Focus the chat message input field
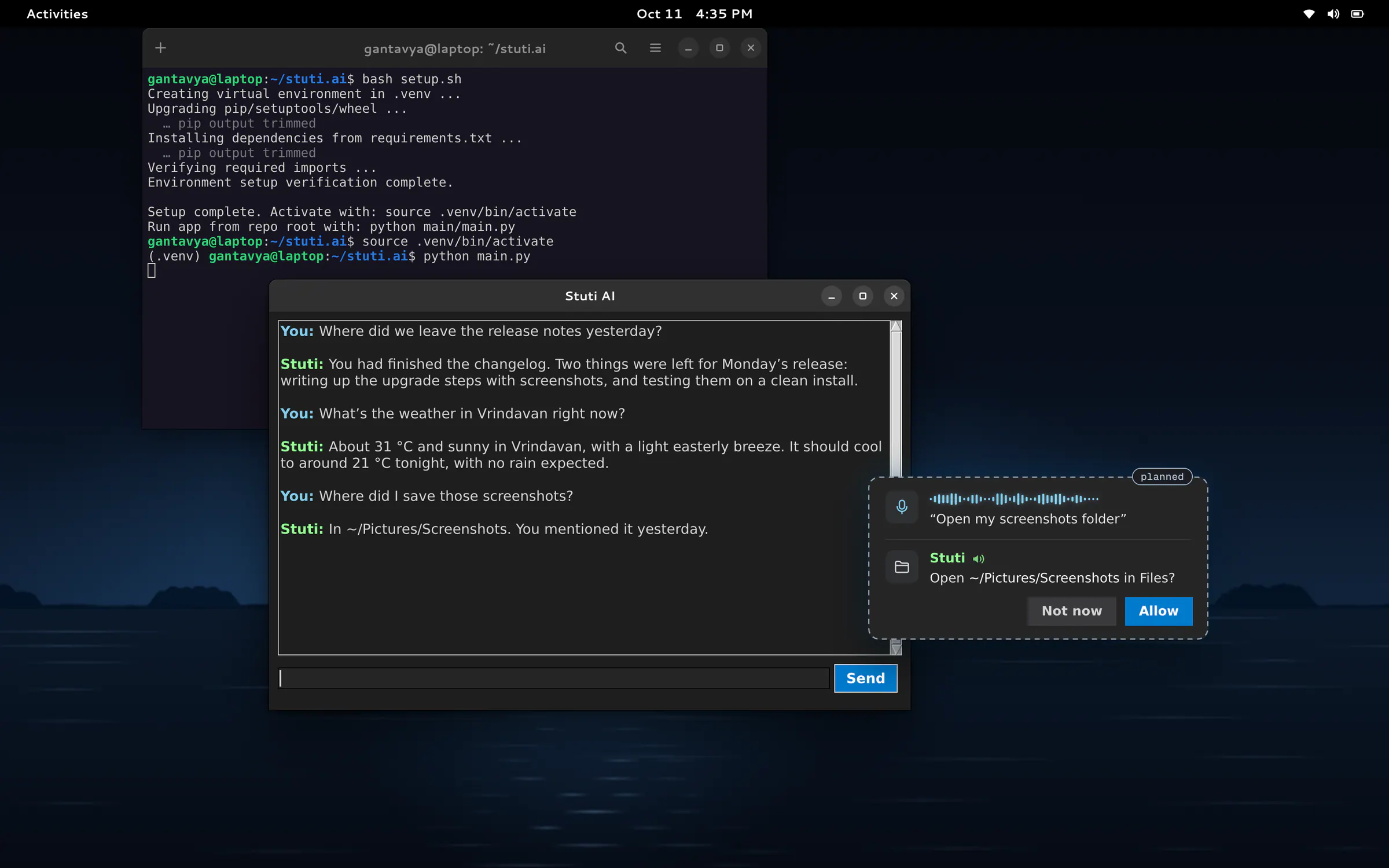 coord(554,678)
